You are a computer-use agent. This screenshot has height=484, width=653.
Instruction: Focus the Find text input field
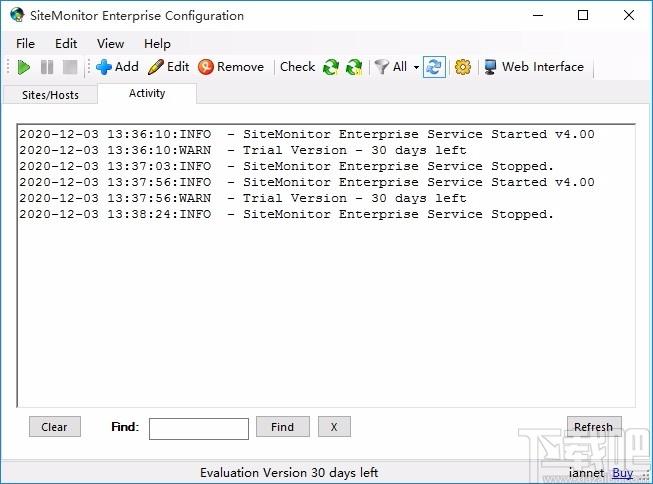click(198, 428)
